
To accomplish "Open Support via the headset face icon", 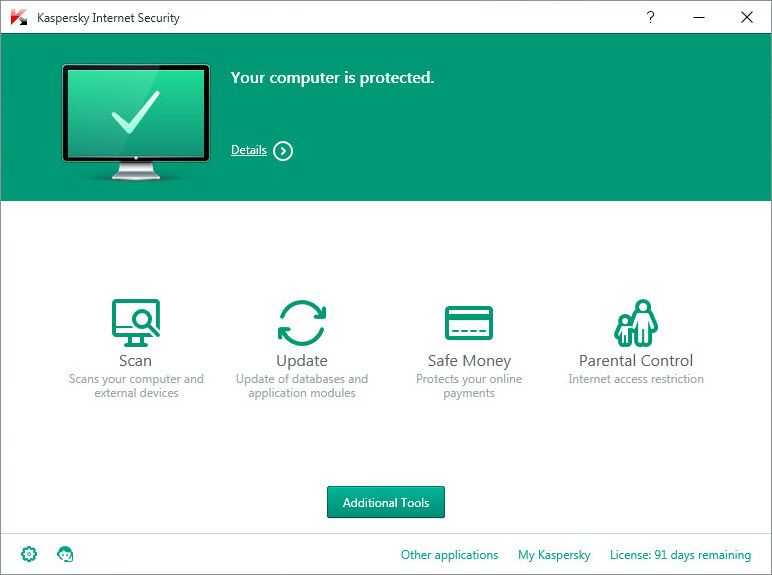I will [x=66, y=554].
